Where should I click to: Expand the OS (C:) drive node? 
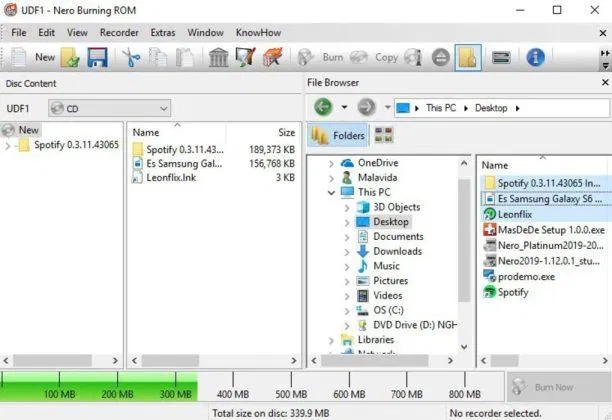click(x=347, y=311)
